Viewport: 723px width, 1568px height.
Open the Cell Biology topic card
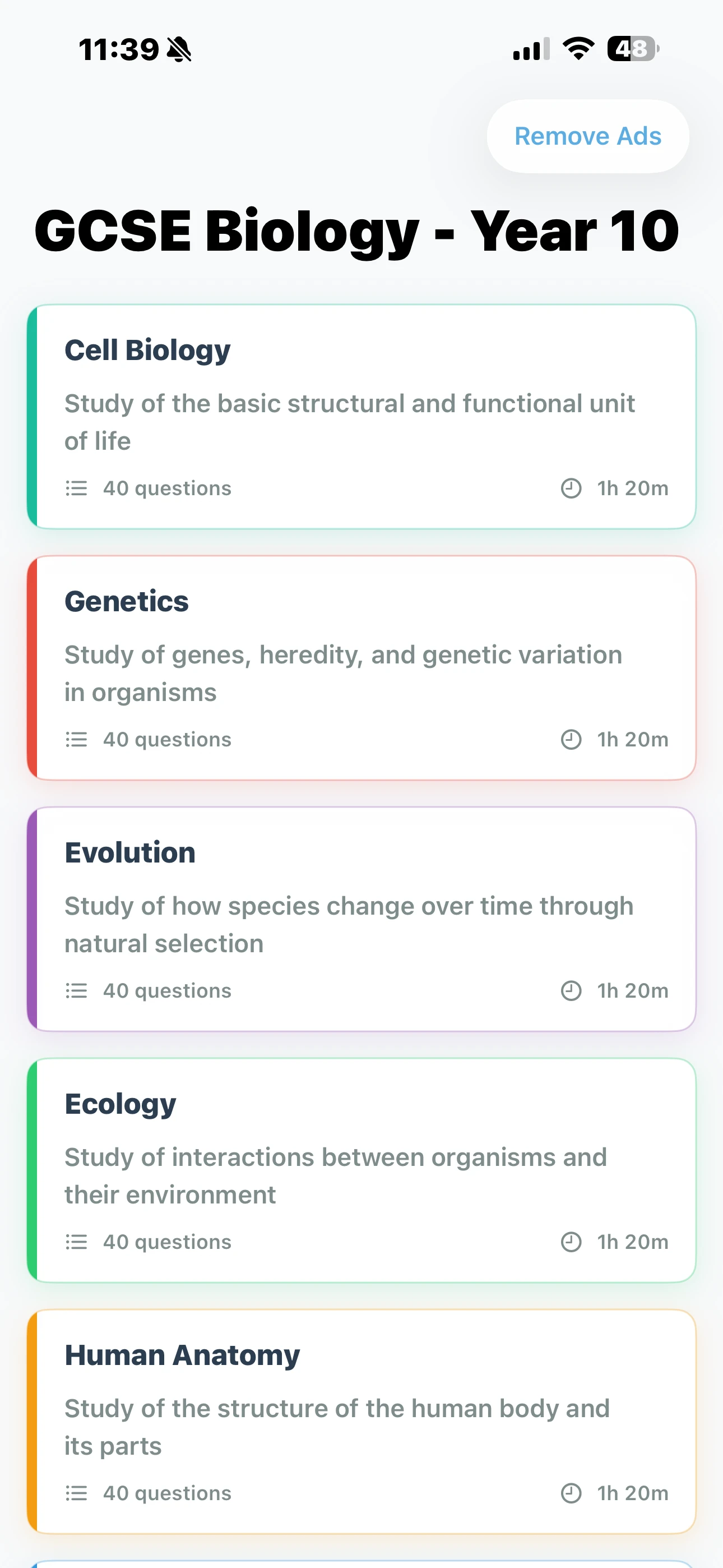click(361, 417)
